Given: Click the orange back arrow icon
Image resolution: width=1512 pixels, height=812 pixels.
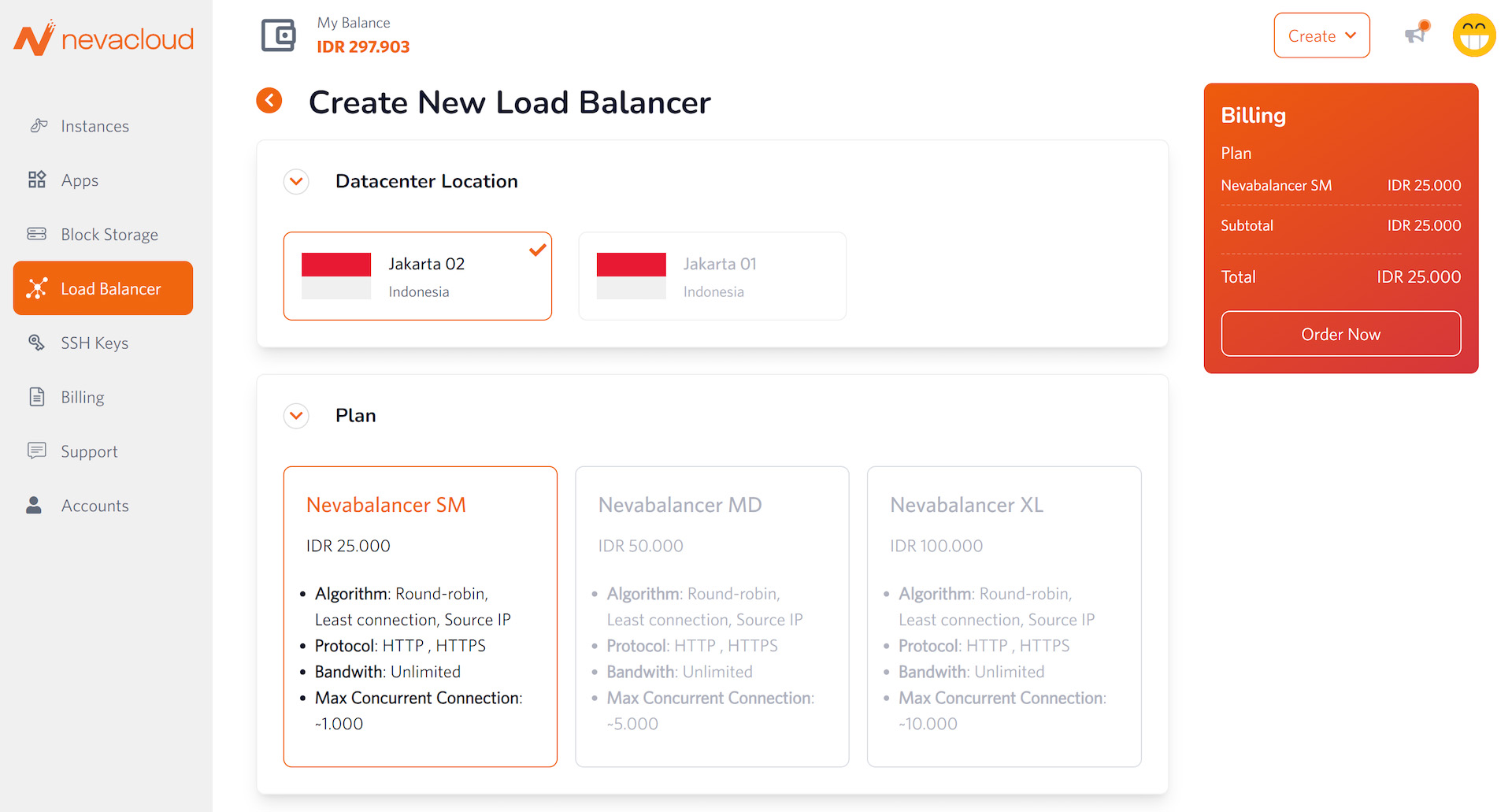Looking at the screenshot, I should pyautogui.click(x=269, y=101).
